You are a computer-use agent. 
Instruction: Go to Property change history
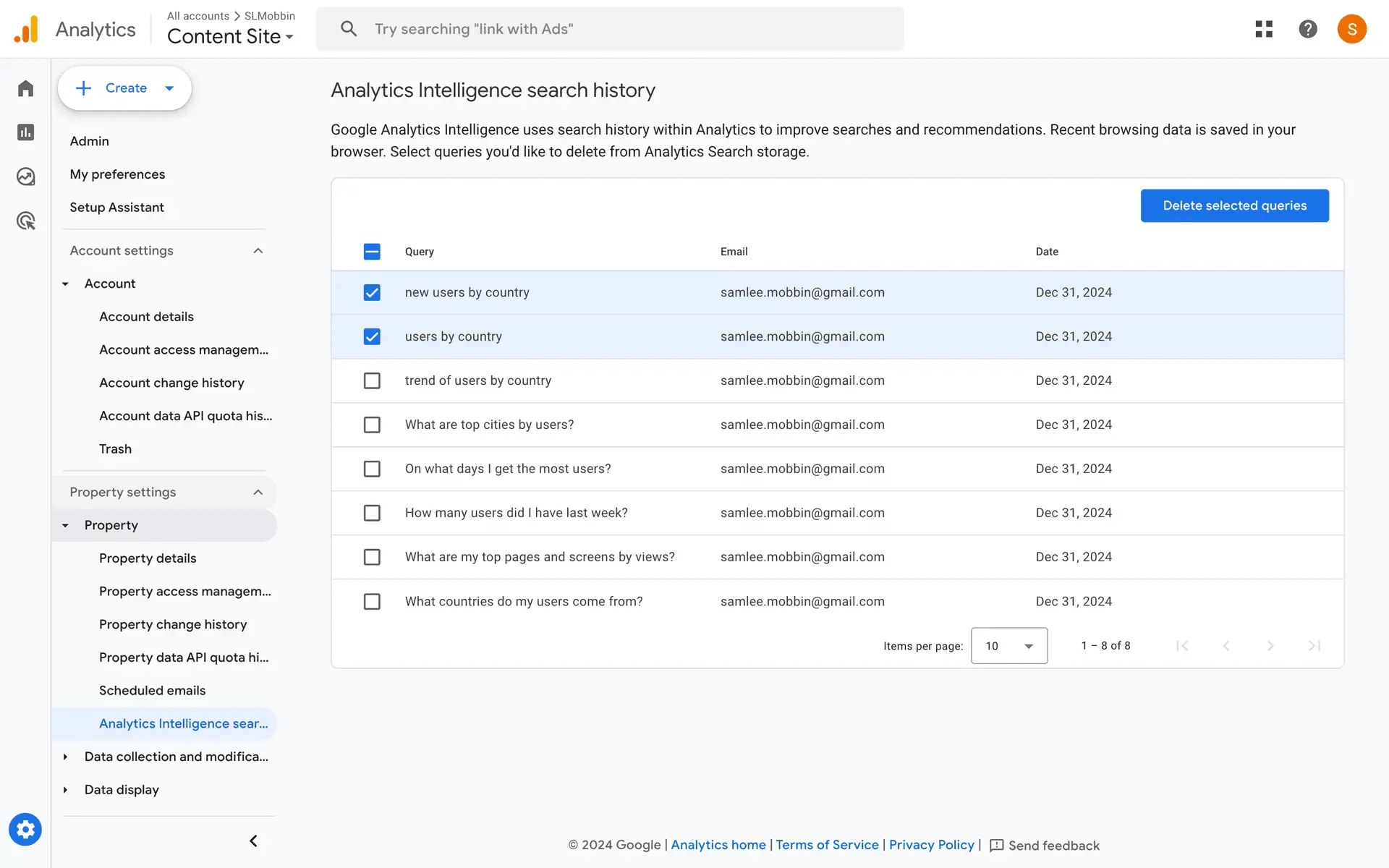[173, 624]
